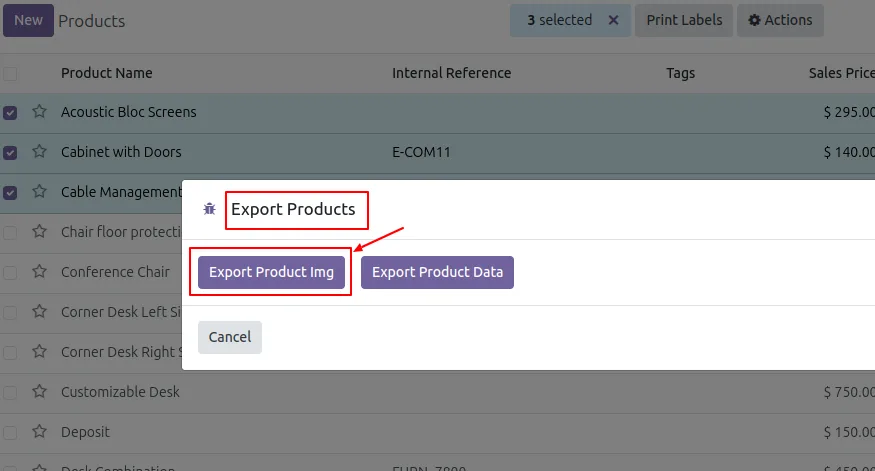Cancel the Export Products dialog

click(x=229, y=337)
